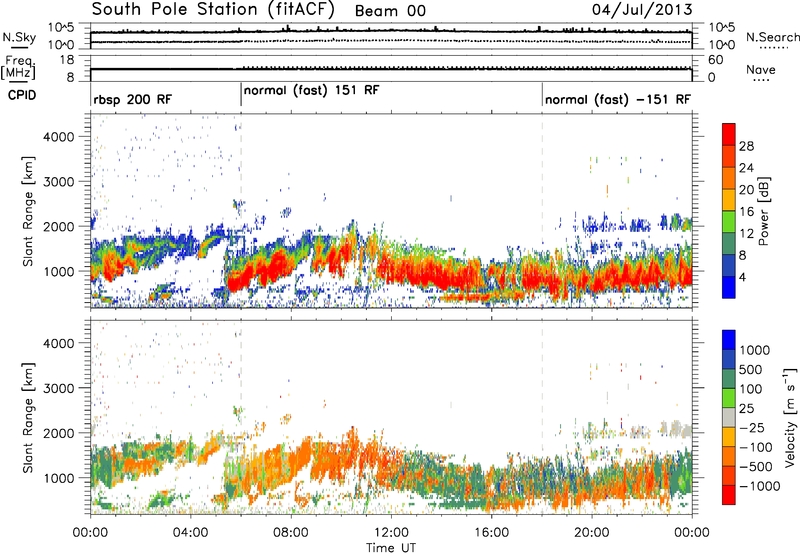
Task: Click the '4' power colorbar tick
Action: click(742, 278)
